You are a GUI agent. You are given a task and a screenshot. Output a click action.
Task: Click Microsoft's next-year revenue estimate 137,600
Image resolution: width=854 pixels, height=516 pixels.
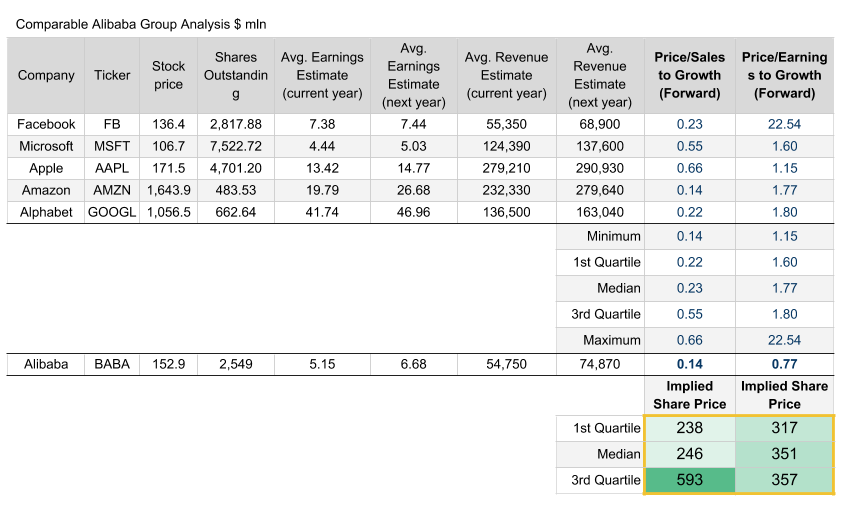pyautogui.click(x=600, y=146)
